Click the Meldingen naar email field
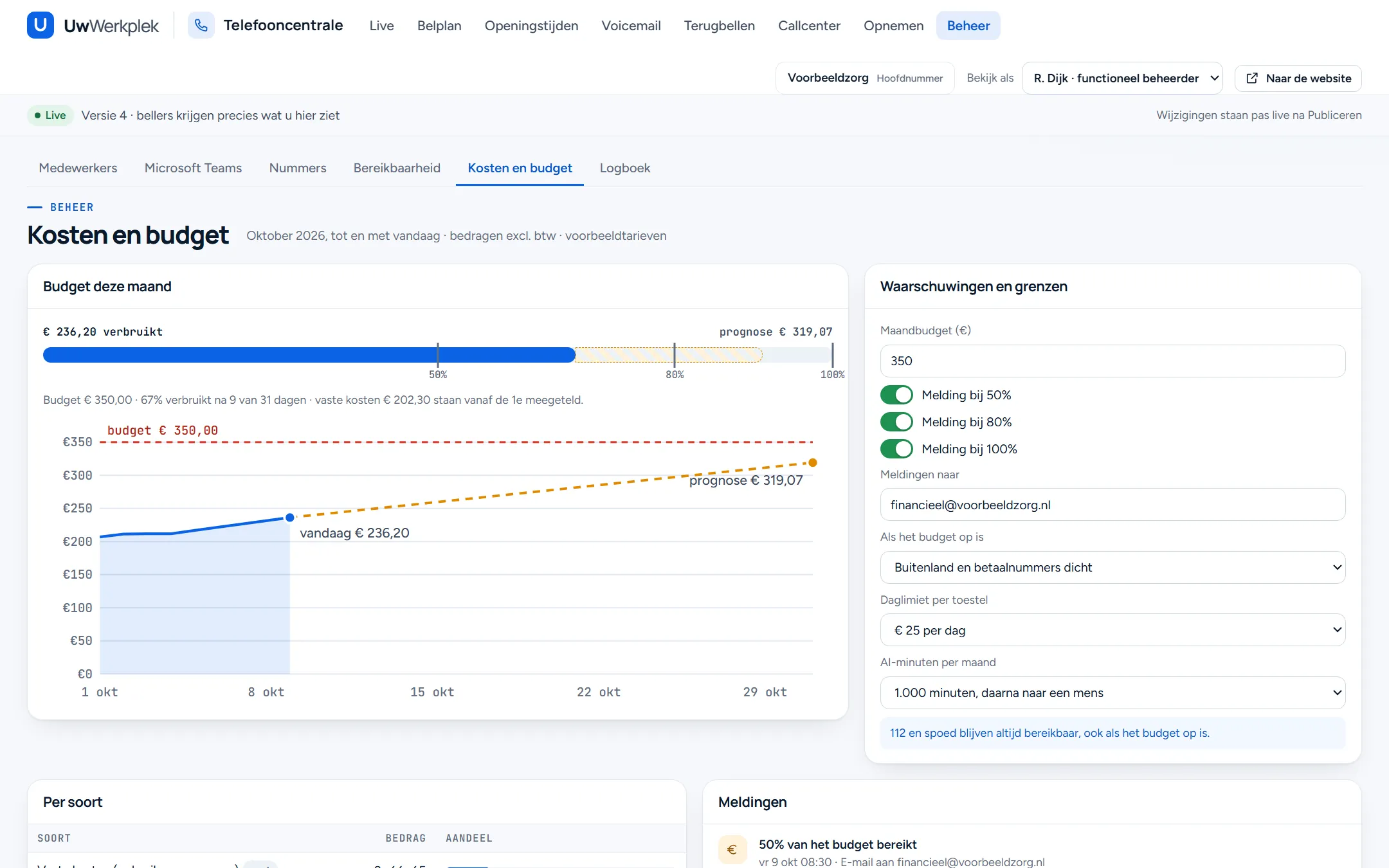This screenshot has height=868, width=1389. (x=1112, y=505)
